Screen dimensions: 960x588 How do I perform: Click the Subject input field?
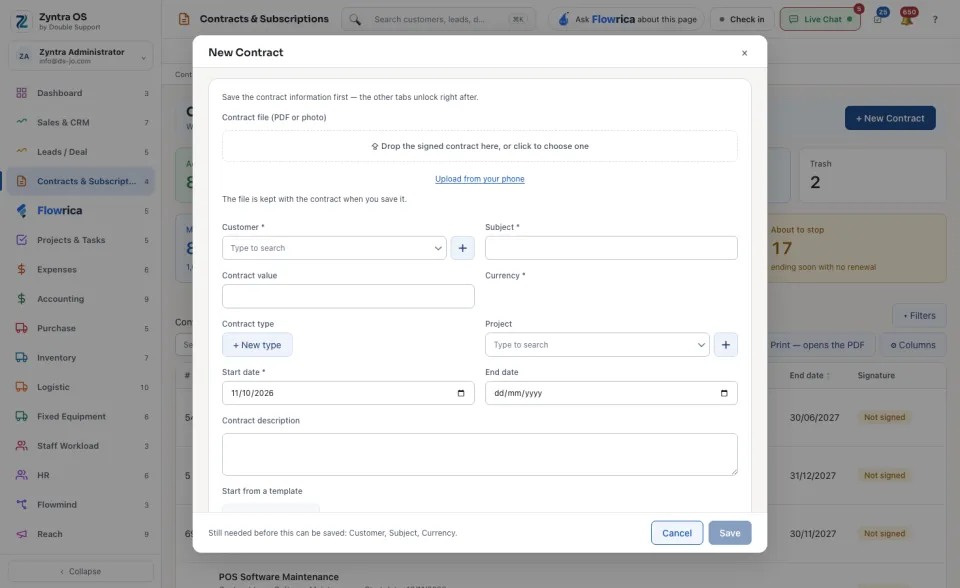(x=611, y=248)
